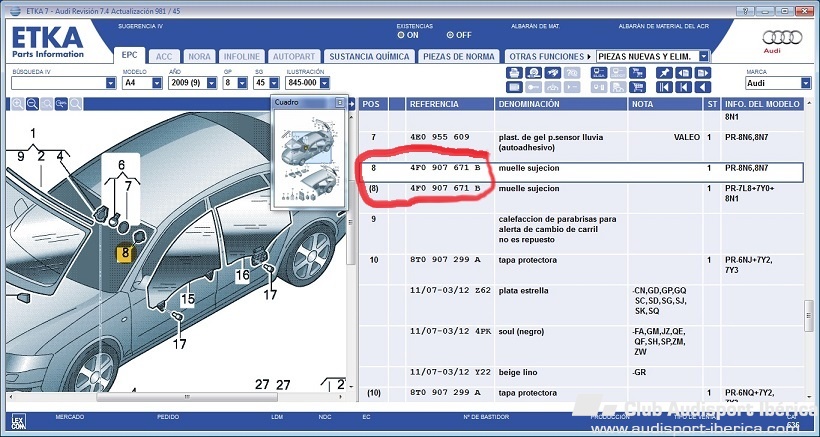Image resolution: width=820 pixels, height=437 pixels.
Task: Click the greyed zoom in magnifier icon
Action: point(17,104)
